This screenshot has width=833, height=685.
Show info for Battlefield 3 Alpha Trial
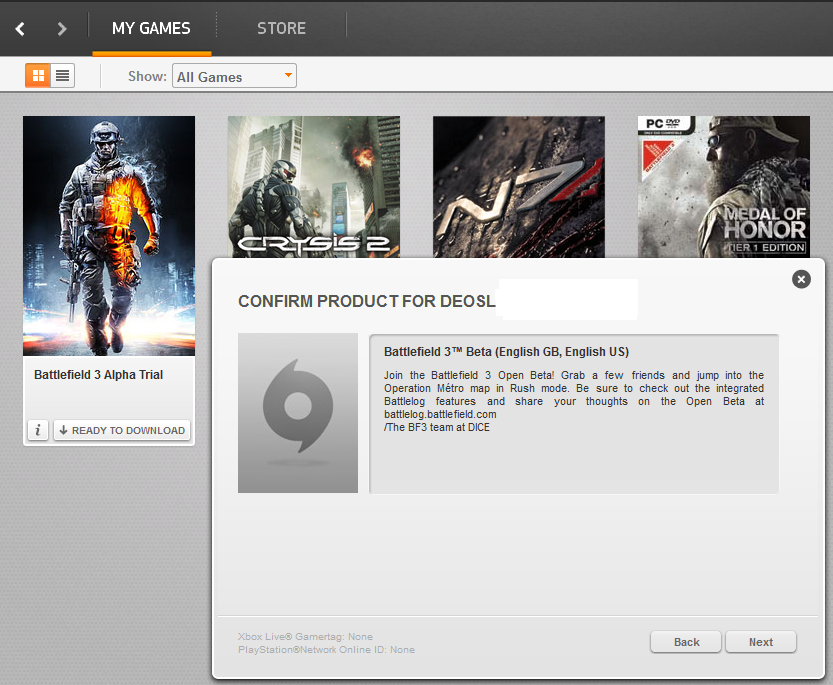(38, 430)
